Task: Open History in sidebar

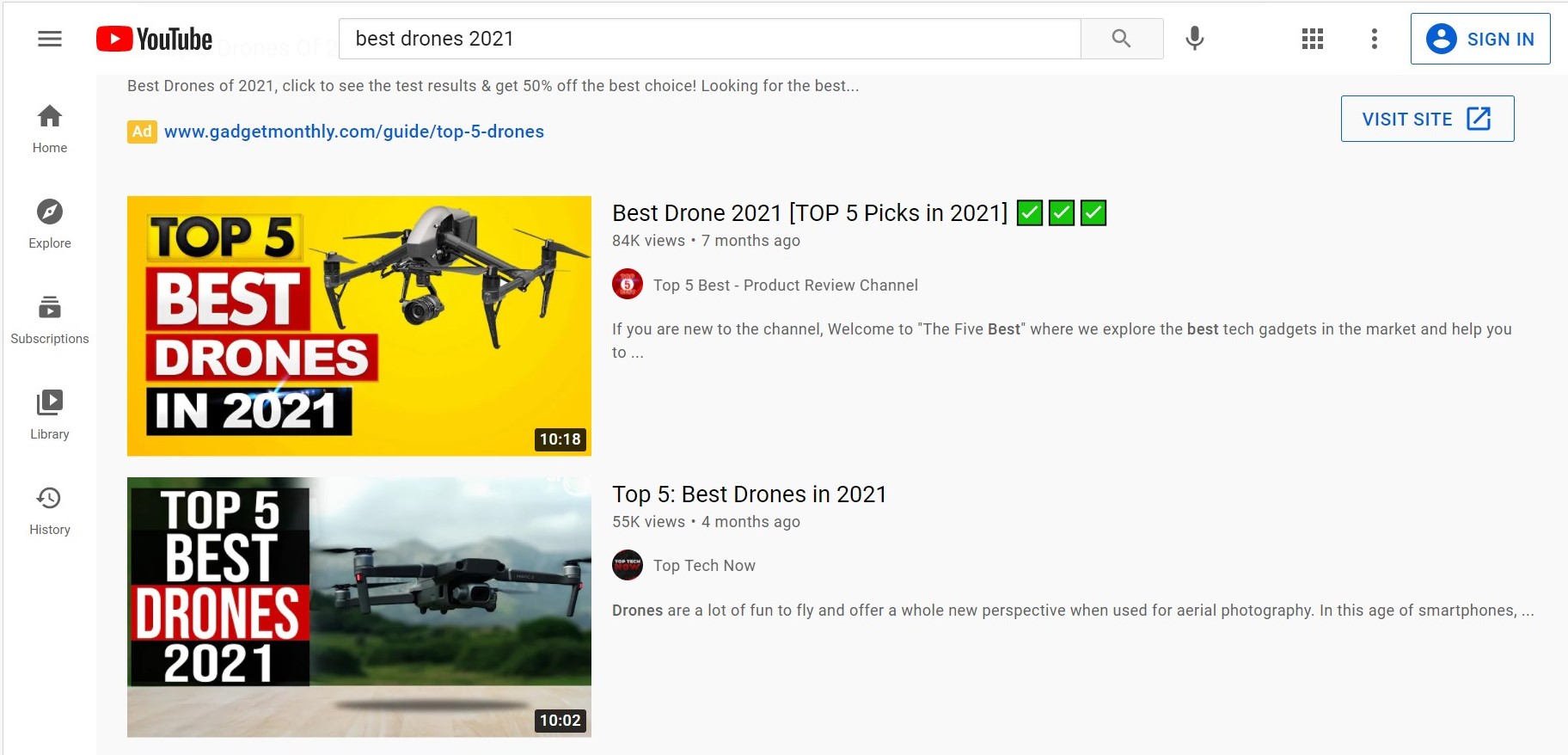Action: [x=50, y=511]
